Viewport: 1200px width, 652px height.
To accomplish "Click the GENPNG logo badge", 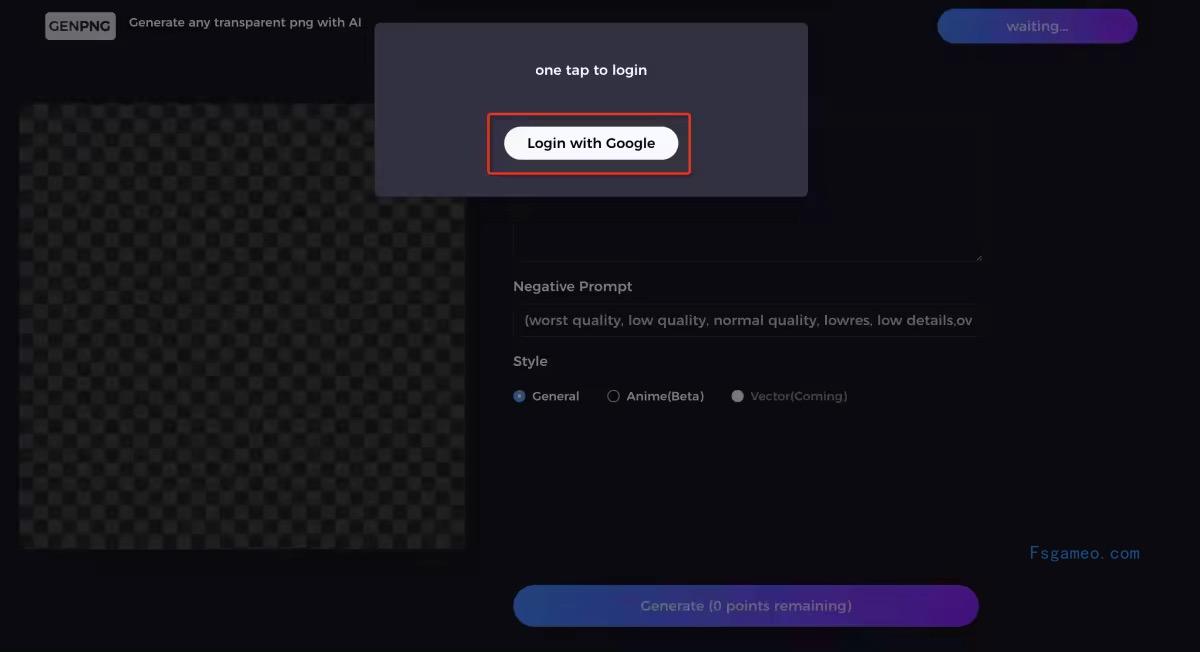I will point(80,25).
